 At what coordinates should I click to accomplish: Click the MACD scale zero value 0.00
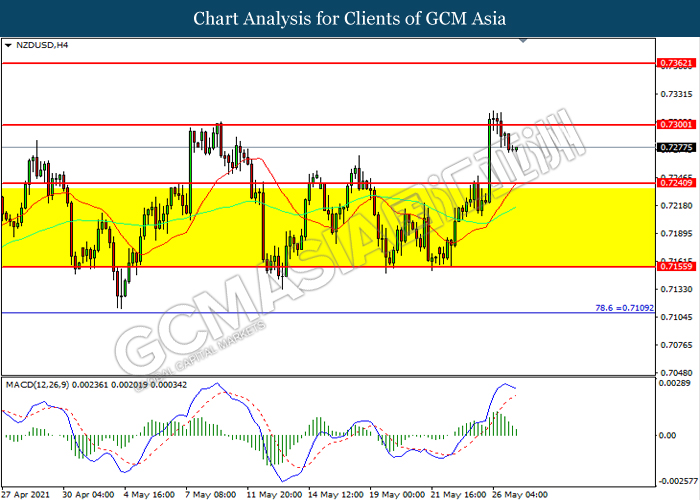pos(667,435)
